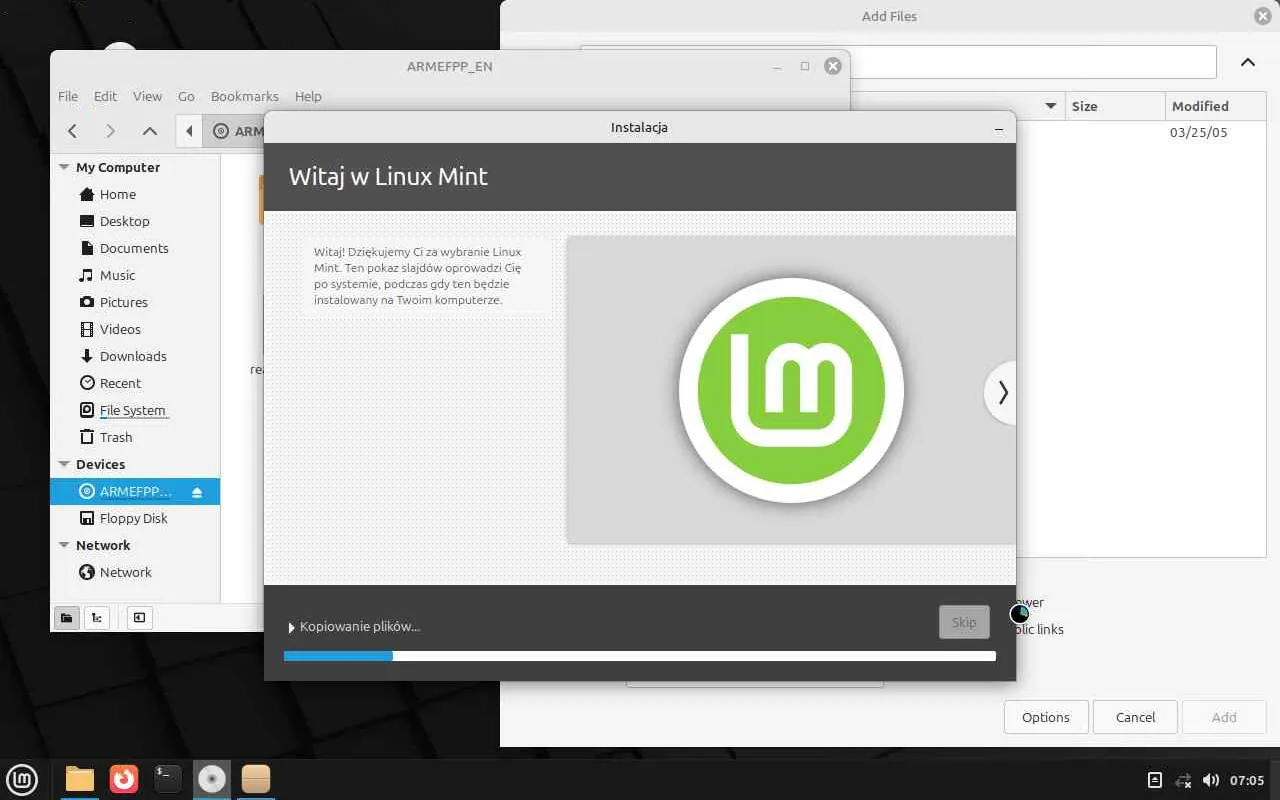Open Terminal from the taskbar
Viewport: 1280px width, 800px height.
pos(168,779)
